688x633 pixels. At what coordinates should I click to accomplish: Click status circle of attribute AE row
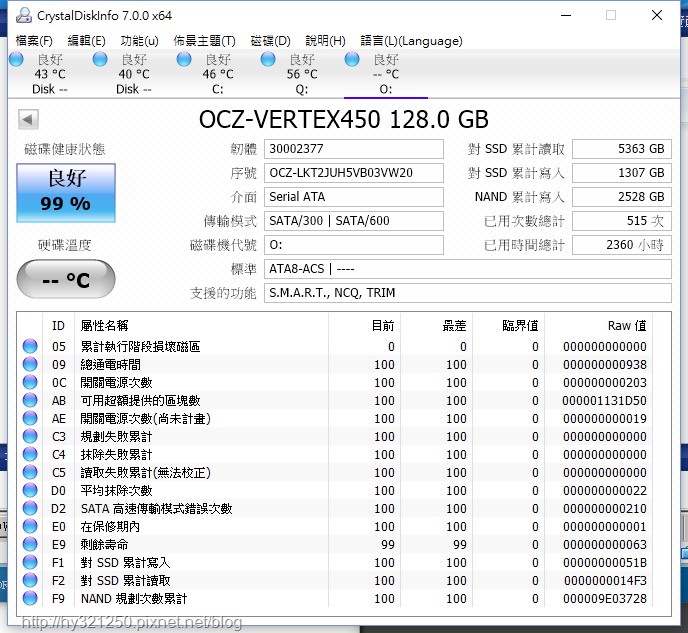point(30,418)
